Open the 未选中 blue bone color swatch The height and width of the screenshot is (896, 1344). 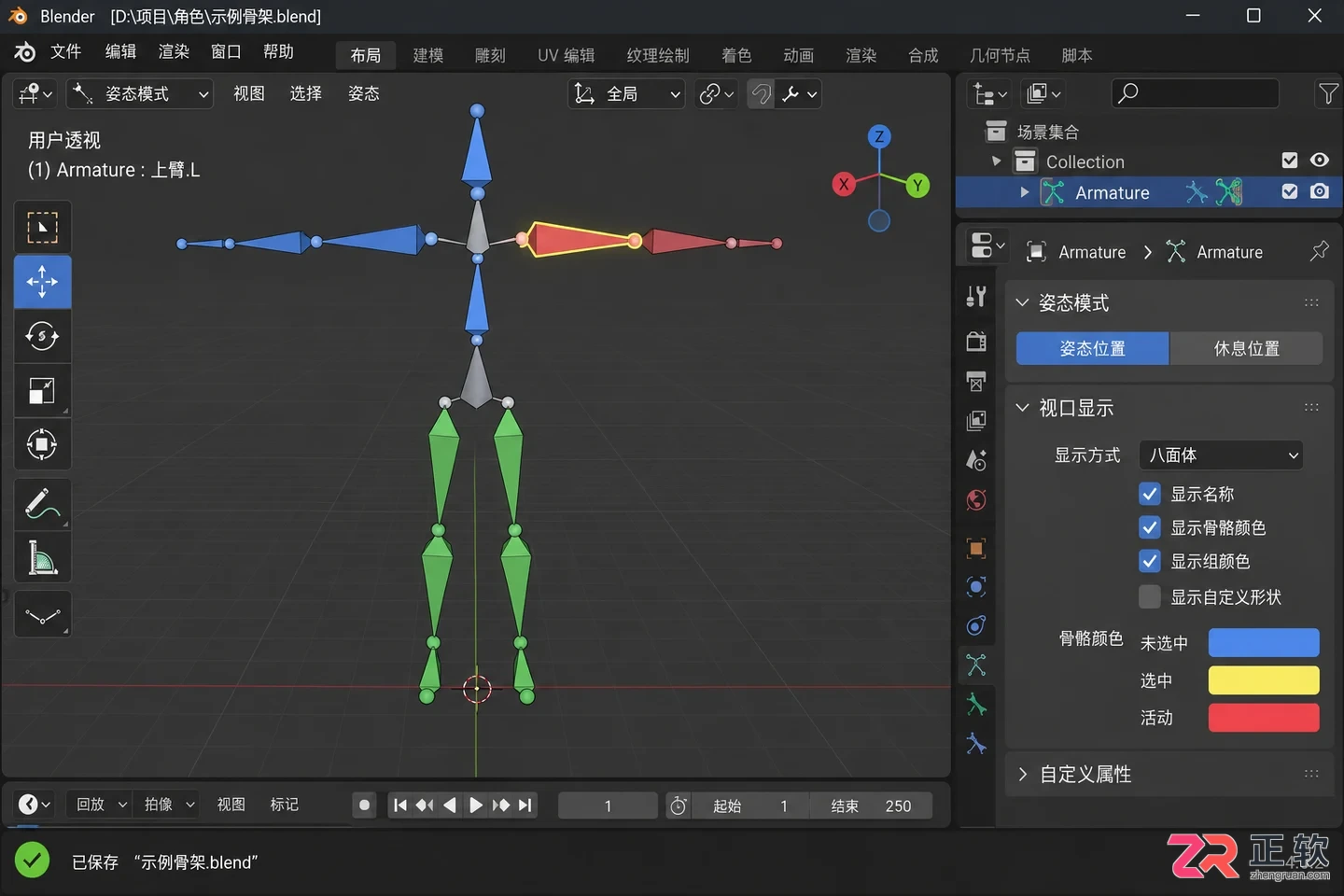1264,643
